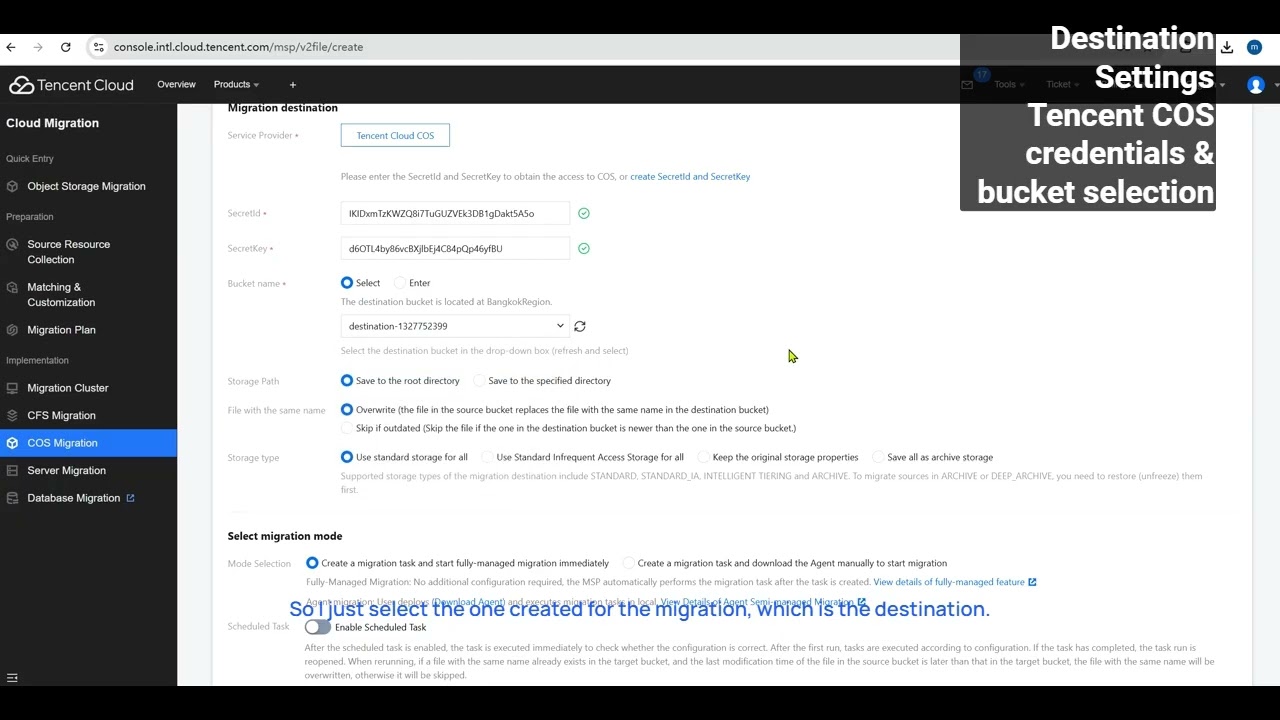
Task: Open the Chrome profile avatar
Action: point(1254,47)
